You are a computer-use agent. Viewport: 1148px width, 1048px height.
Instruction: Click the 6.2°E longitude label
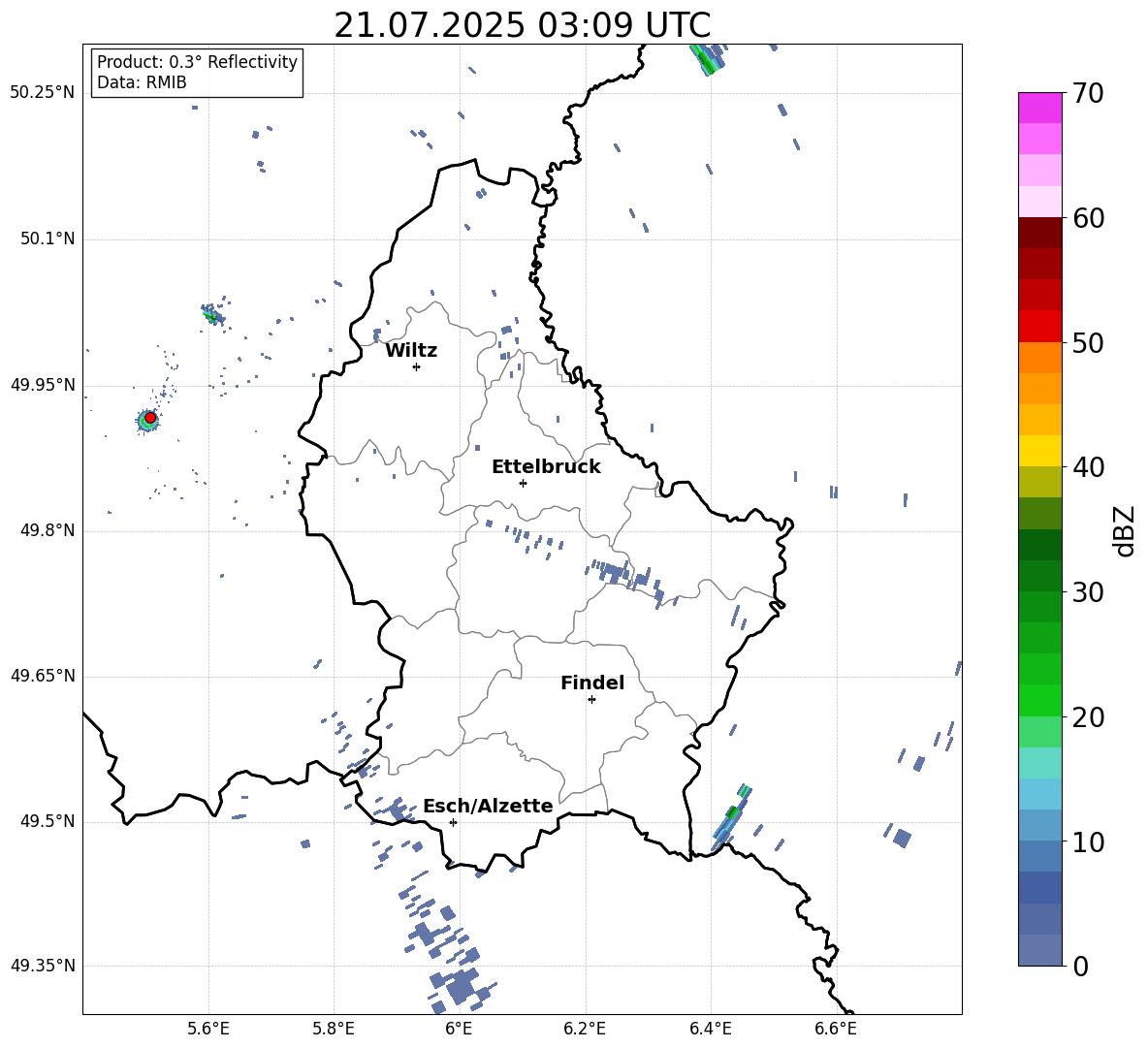pyautogui.click(x=585, y=1029)
